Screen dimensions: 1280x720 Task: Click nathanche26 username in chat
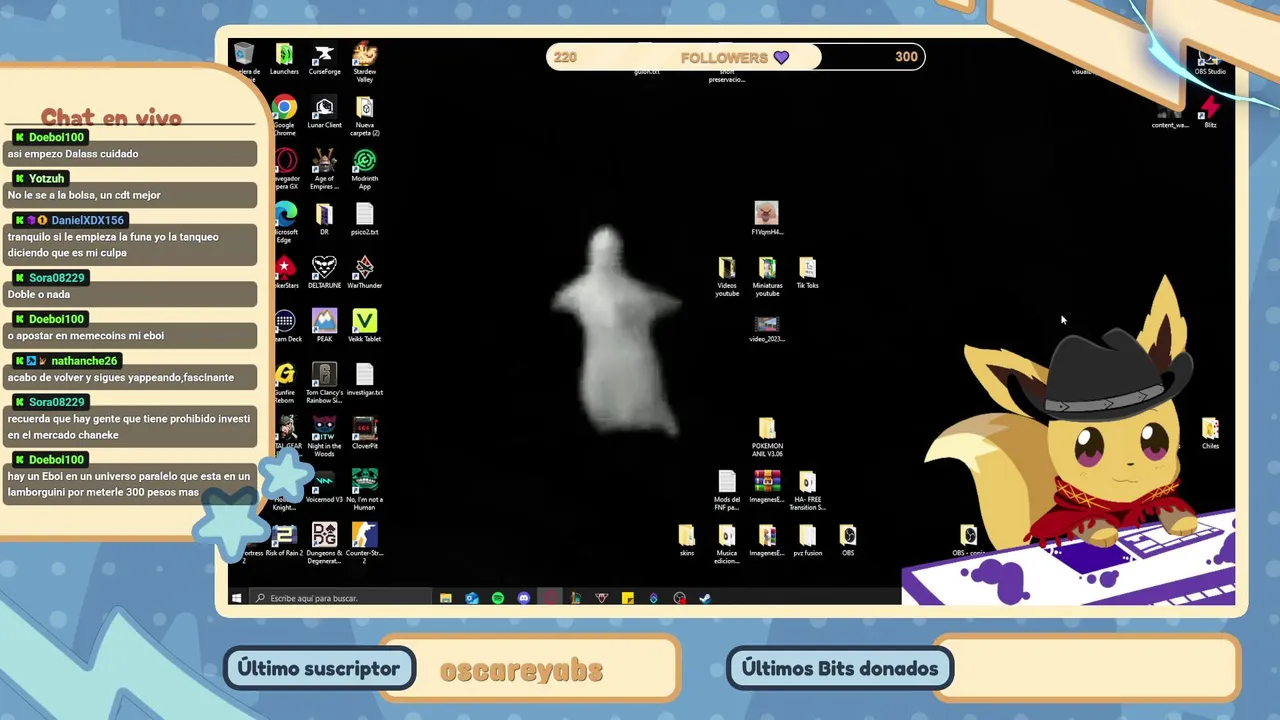pyautogui.click(x=84, y=361)
